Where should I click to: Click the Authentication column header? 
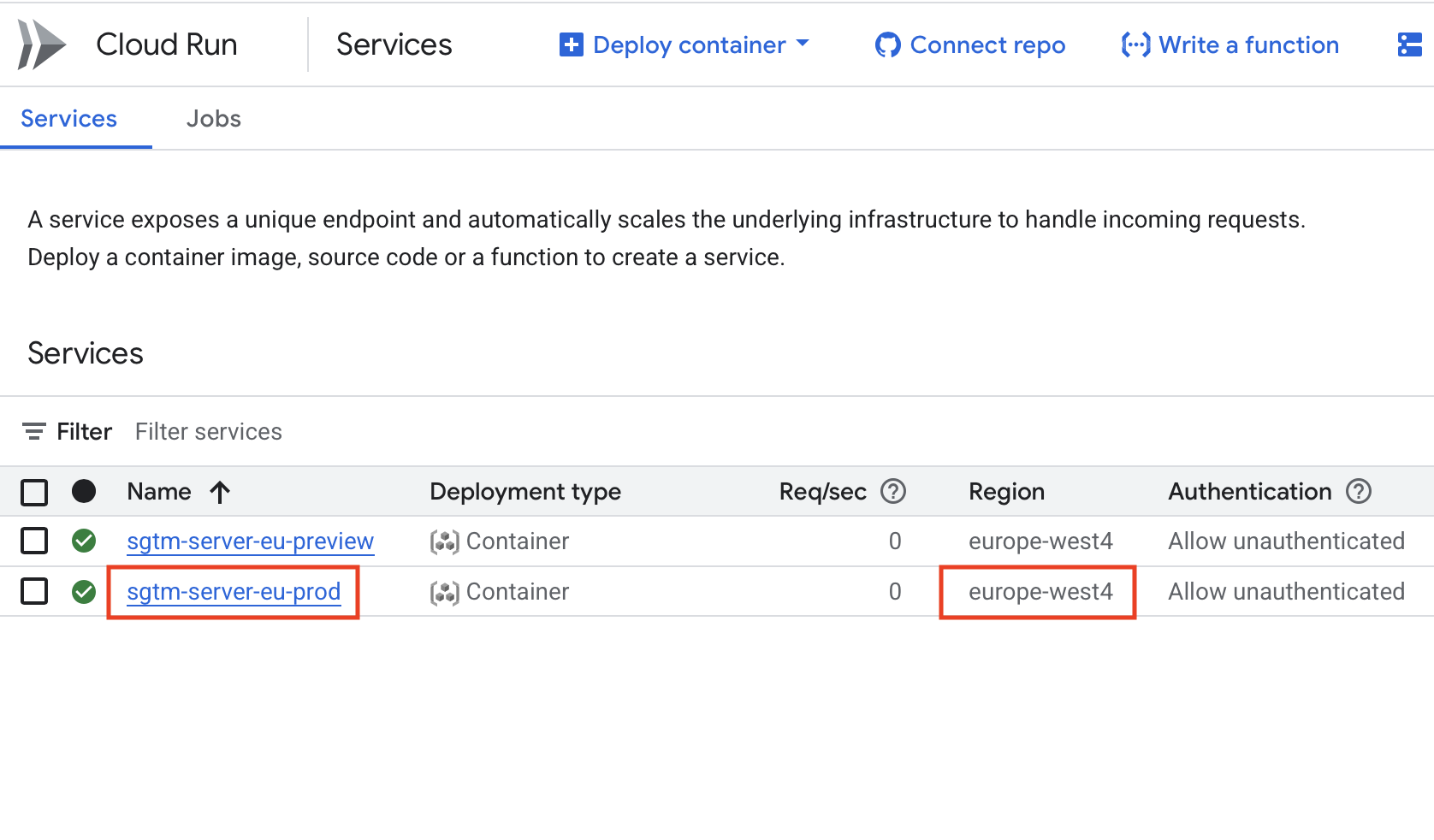click(x=1250, y=492)
